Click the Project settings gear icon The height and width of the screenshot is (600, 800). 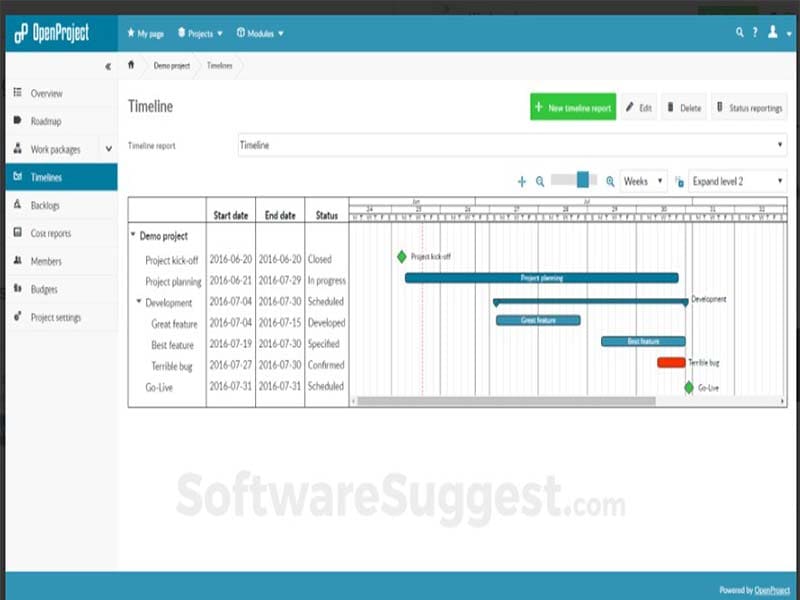[18, 316]
